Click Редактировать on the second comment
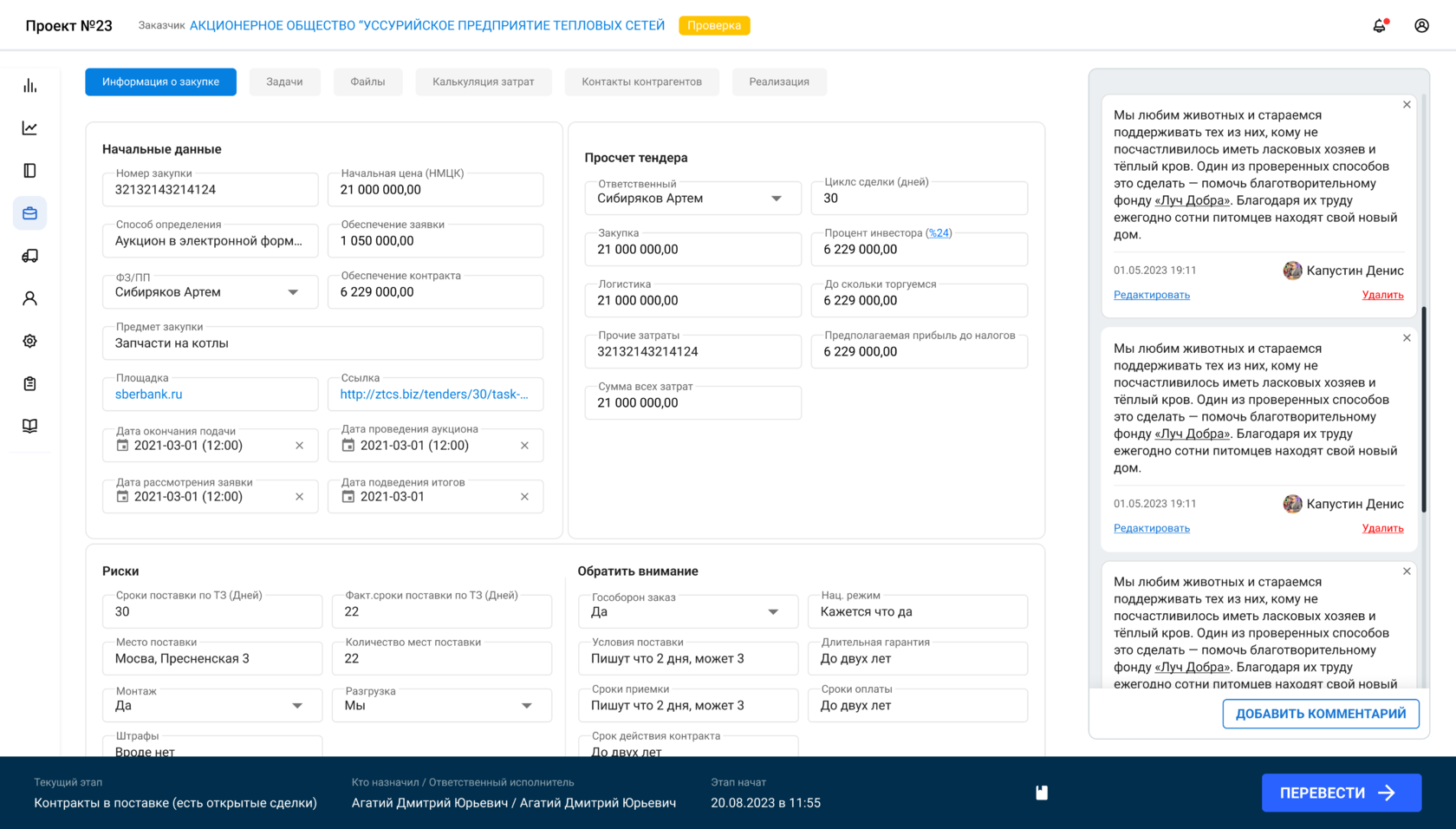Image resolution: width=1456 pixels, height=829 pixels. (x=1152, y=528)
